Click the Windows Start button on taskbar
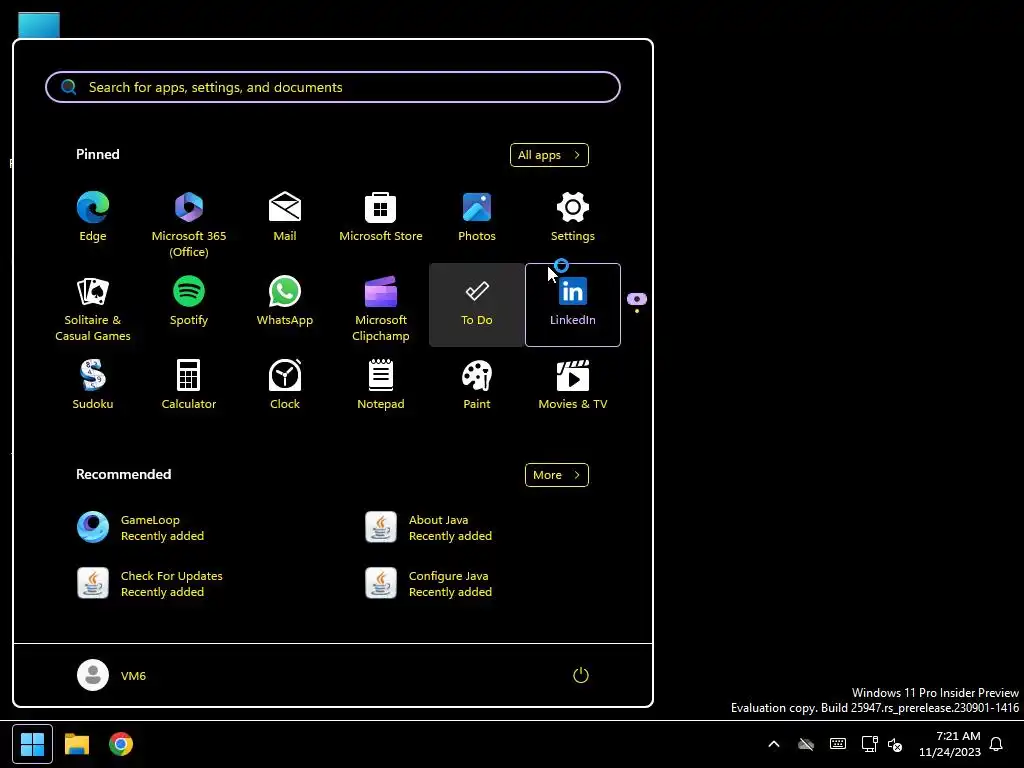This screenshot has width=1024, height=768. click(x=32, y=744)
